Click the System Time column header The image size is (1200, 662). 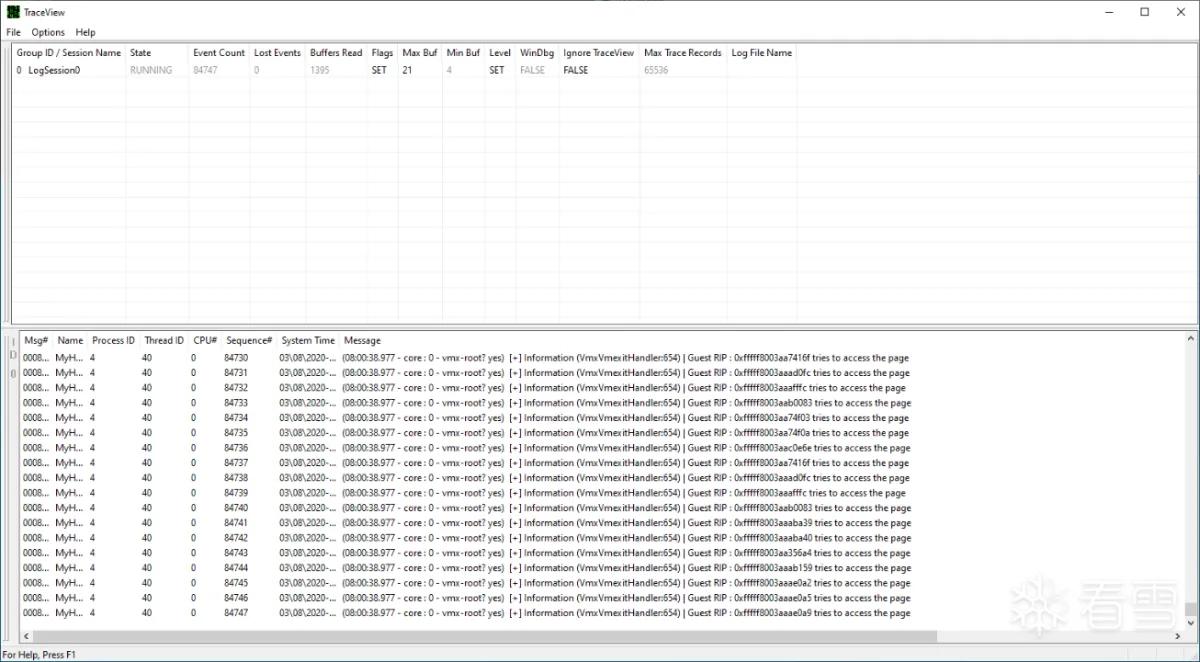(x=308, y=341)
